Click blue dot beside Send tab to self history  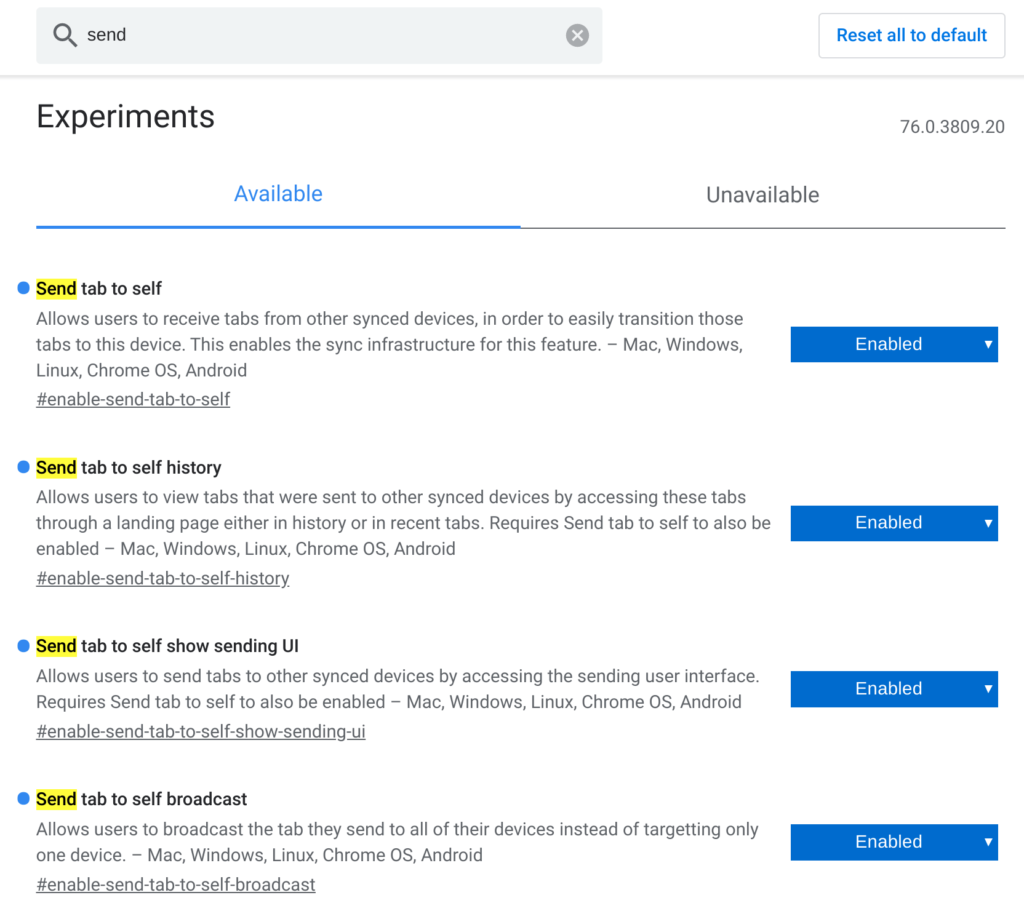pos(24,467)
